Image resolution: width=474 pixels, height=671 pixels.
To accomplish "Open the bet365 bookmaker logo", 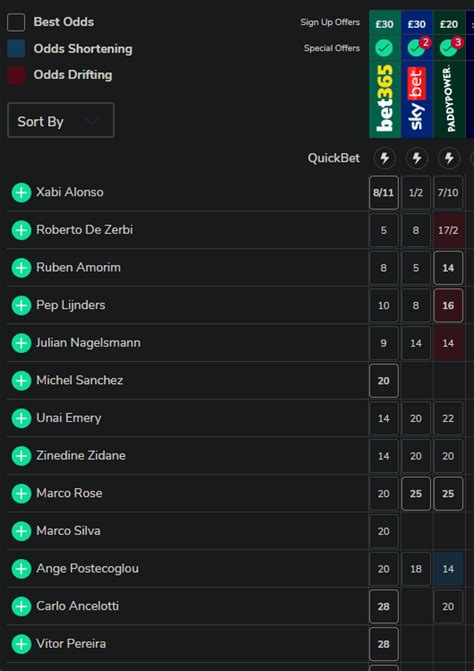I will pyautogui.click(x=385, y=99).
